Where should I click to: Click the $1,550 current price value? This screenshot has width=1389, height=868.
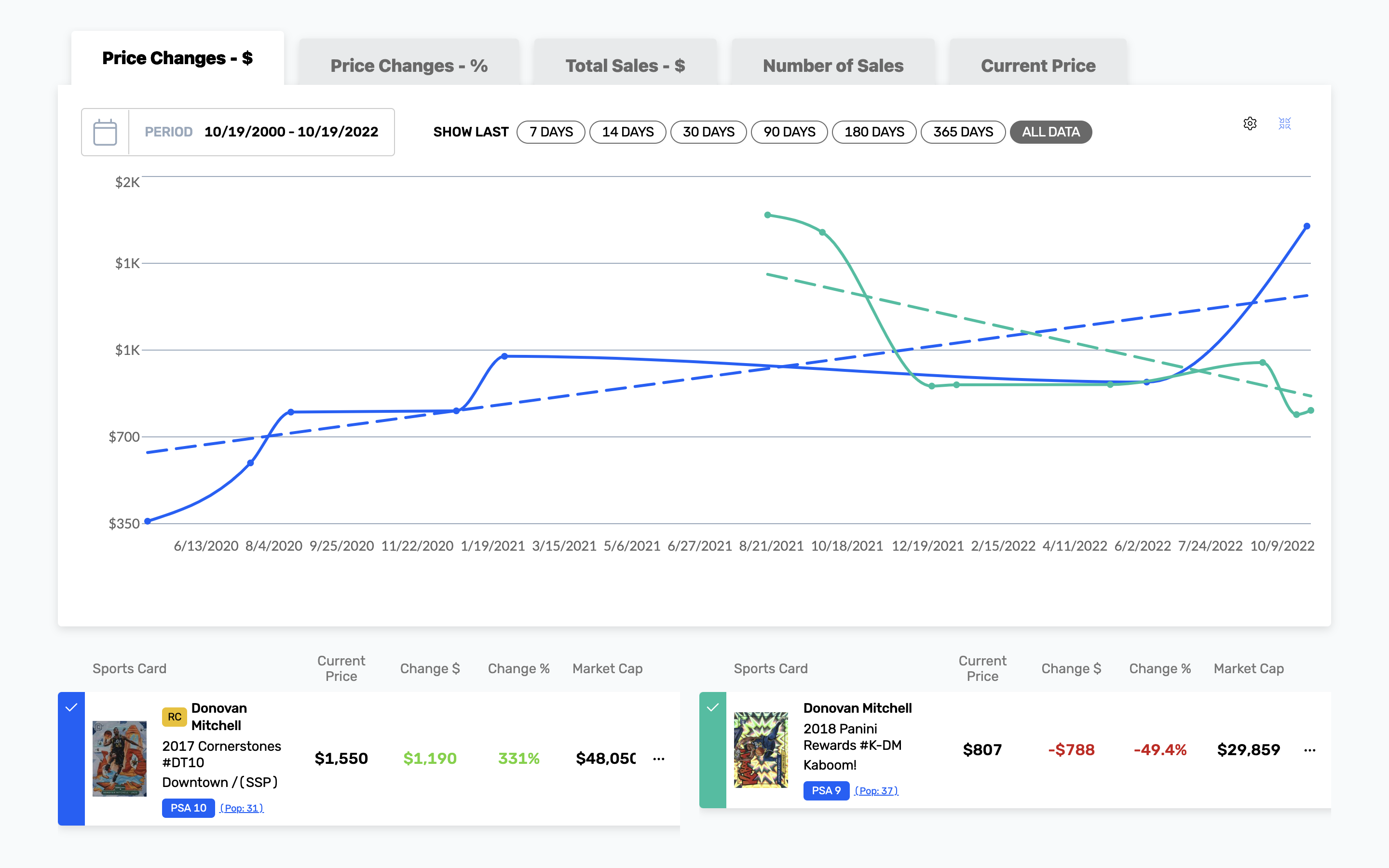tap(341, 759)
